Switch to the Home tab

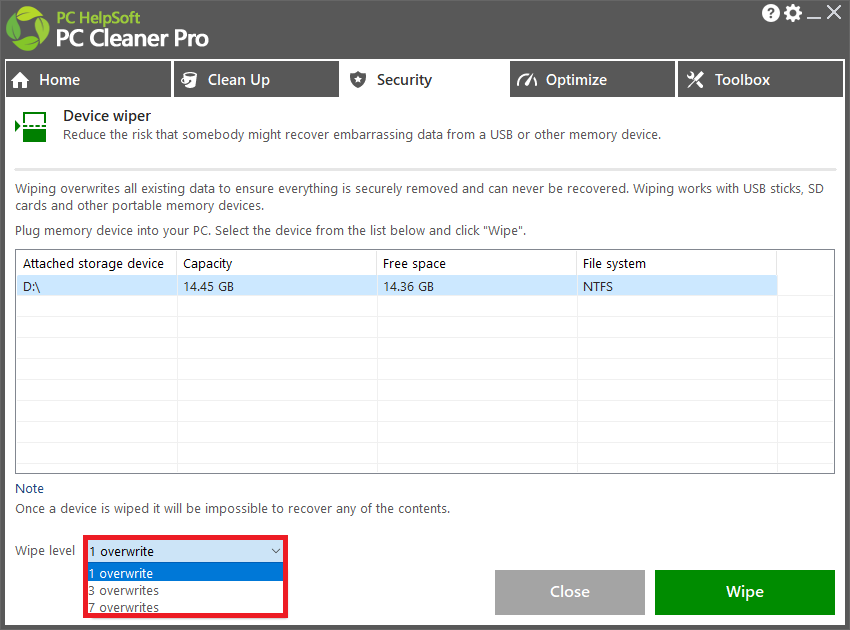point(88,79)
